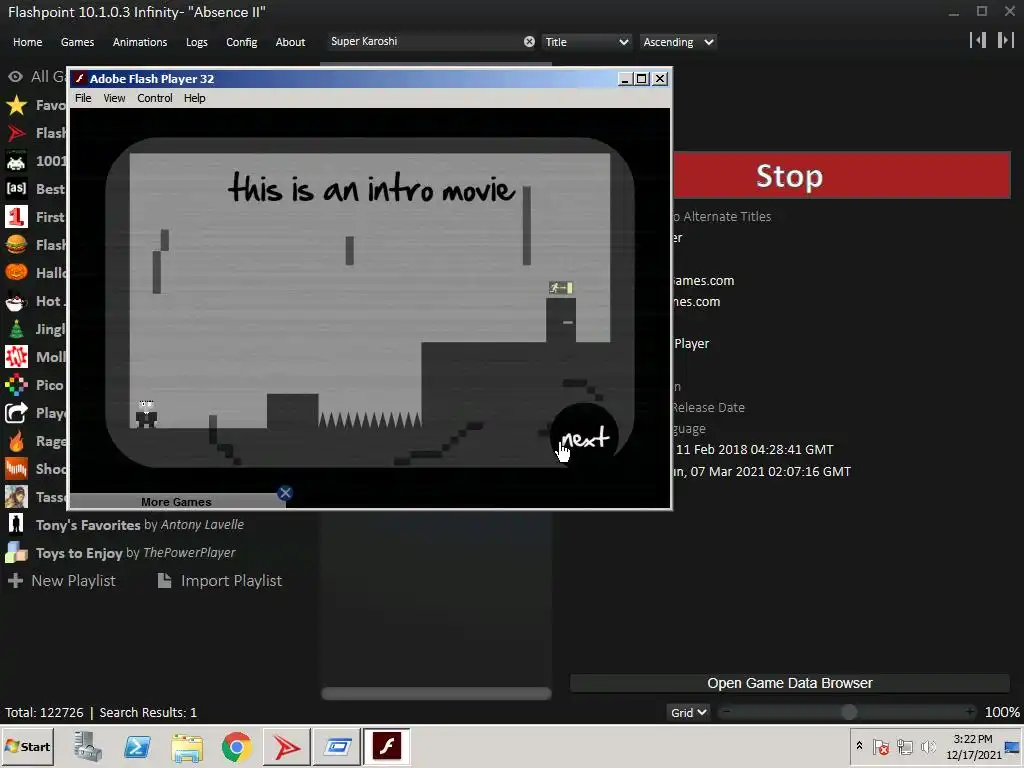Select the pumpkin Halloween playlist icon
The image size is (1024, 768).
coord(16,272)
